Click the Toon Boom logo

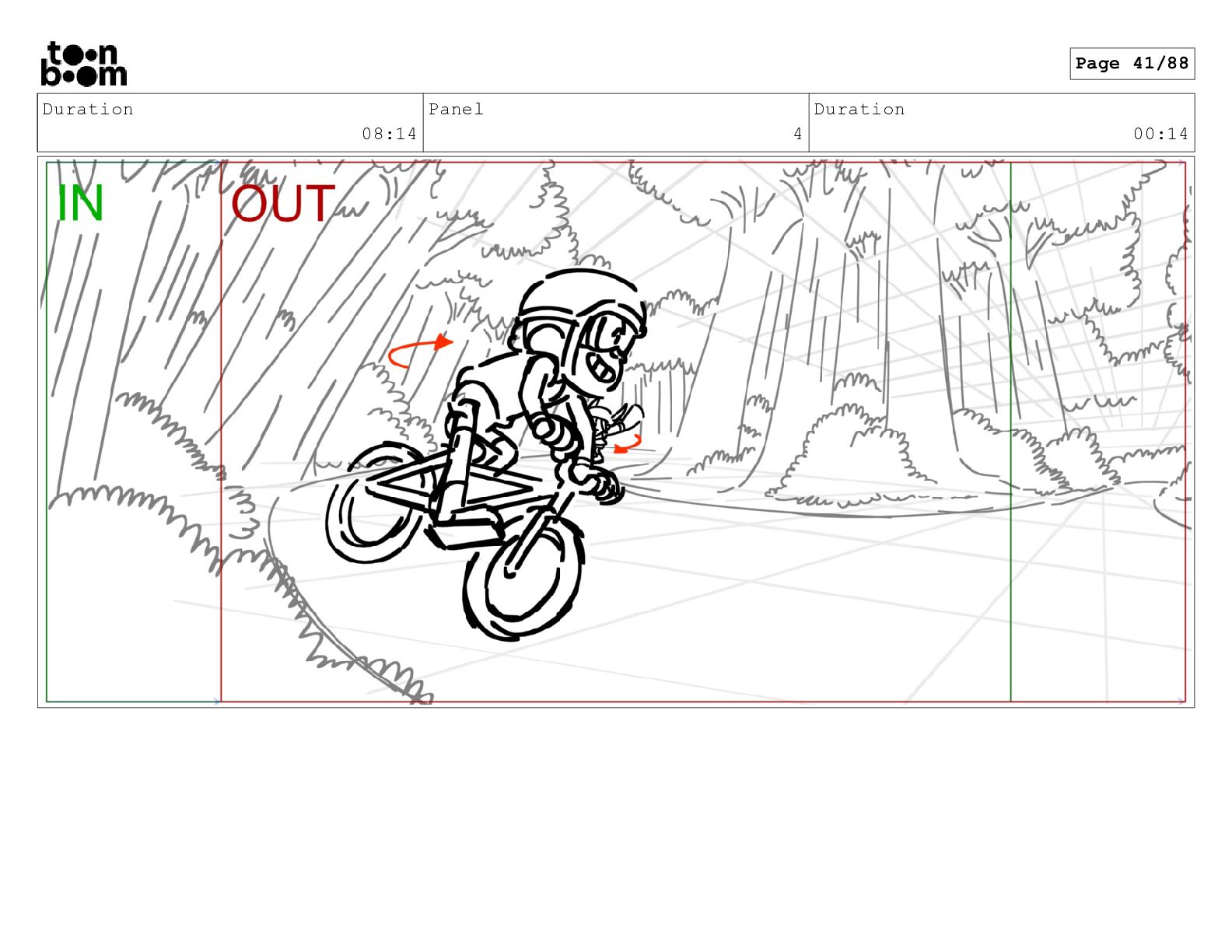(x=83, y=63)
